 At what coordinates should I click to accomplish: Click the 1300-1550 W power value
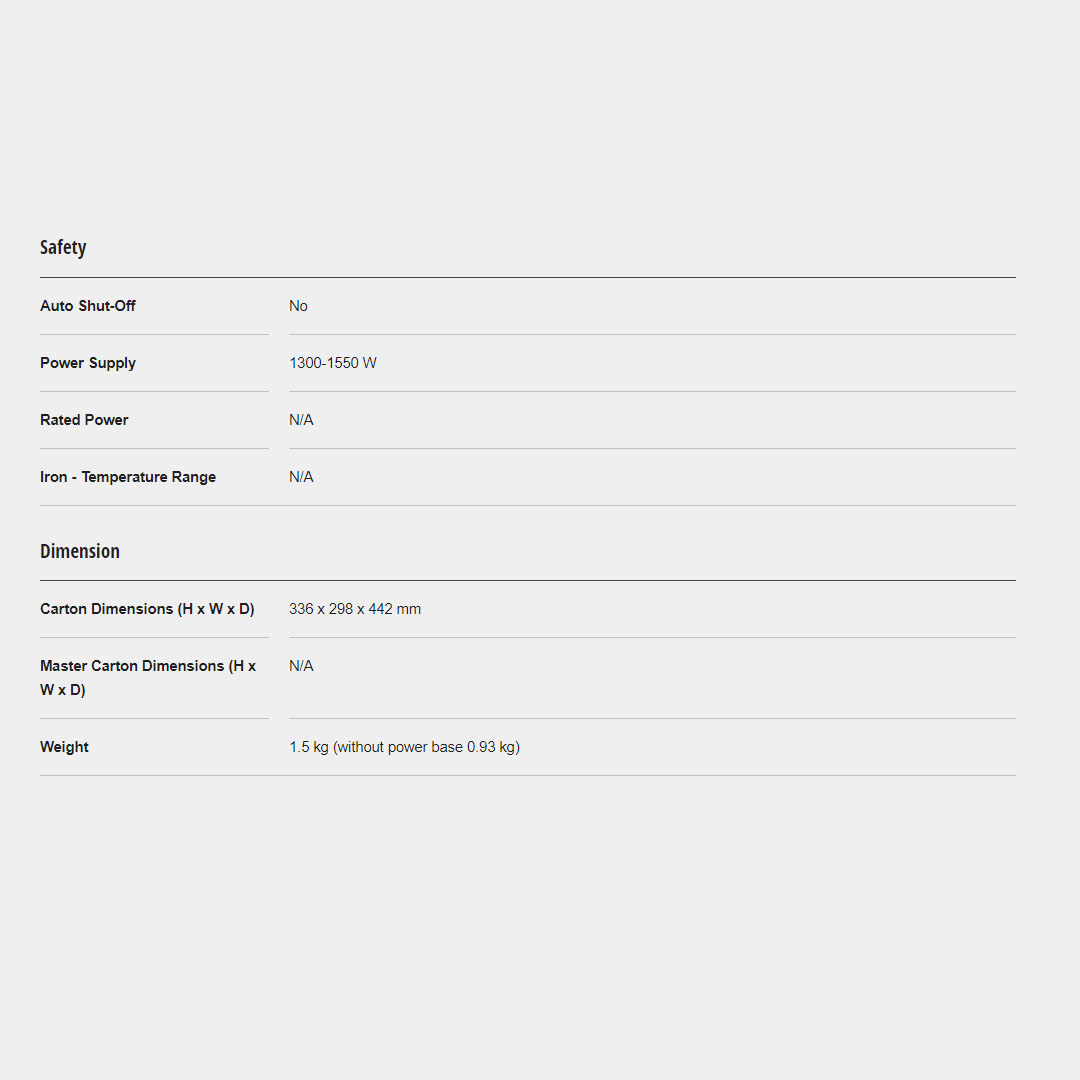pyautogui.click(x=333, y=363)
